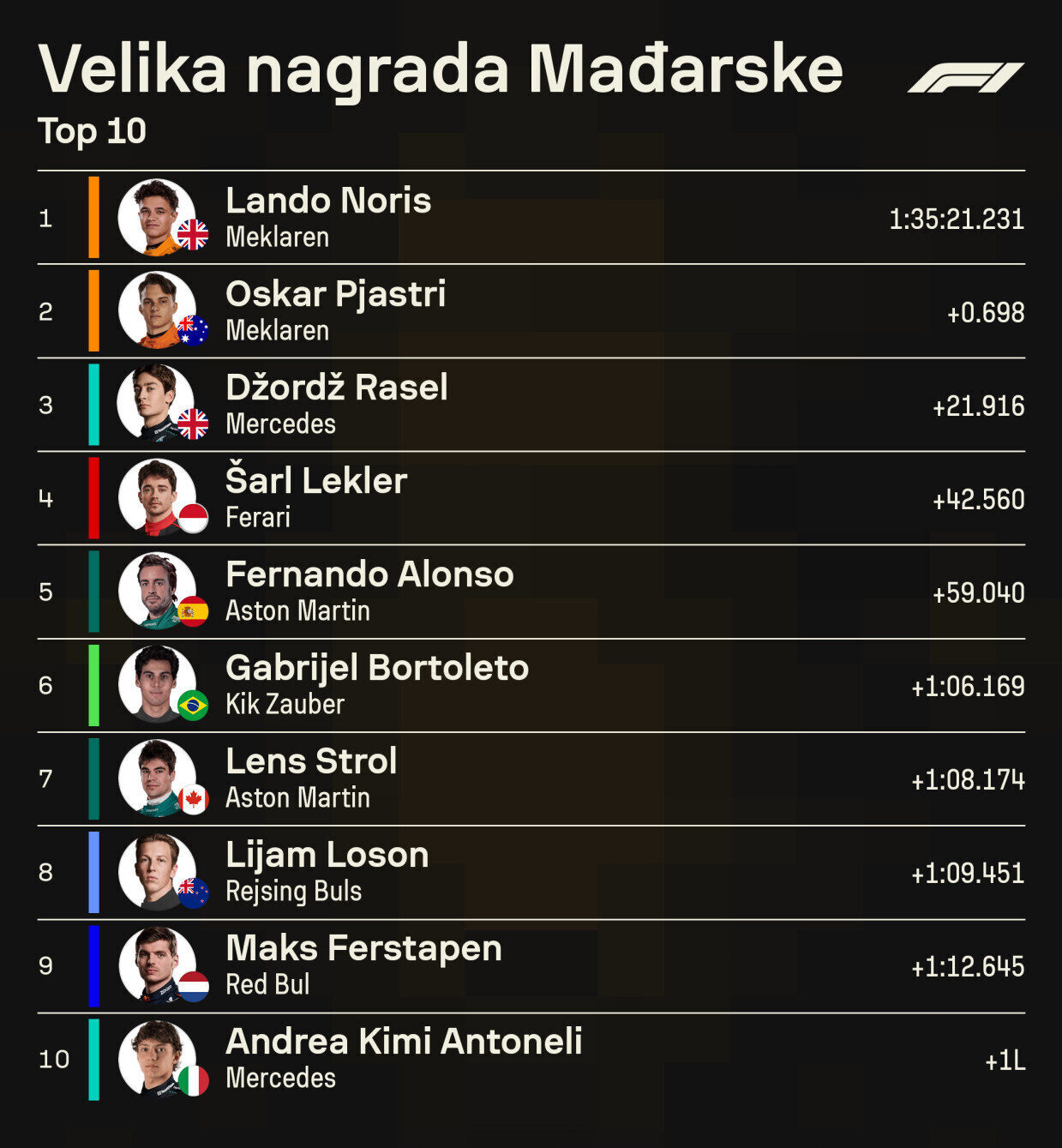
Task: Click Lando Noris's driver photo
Action: (x=154, y=216)
